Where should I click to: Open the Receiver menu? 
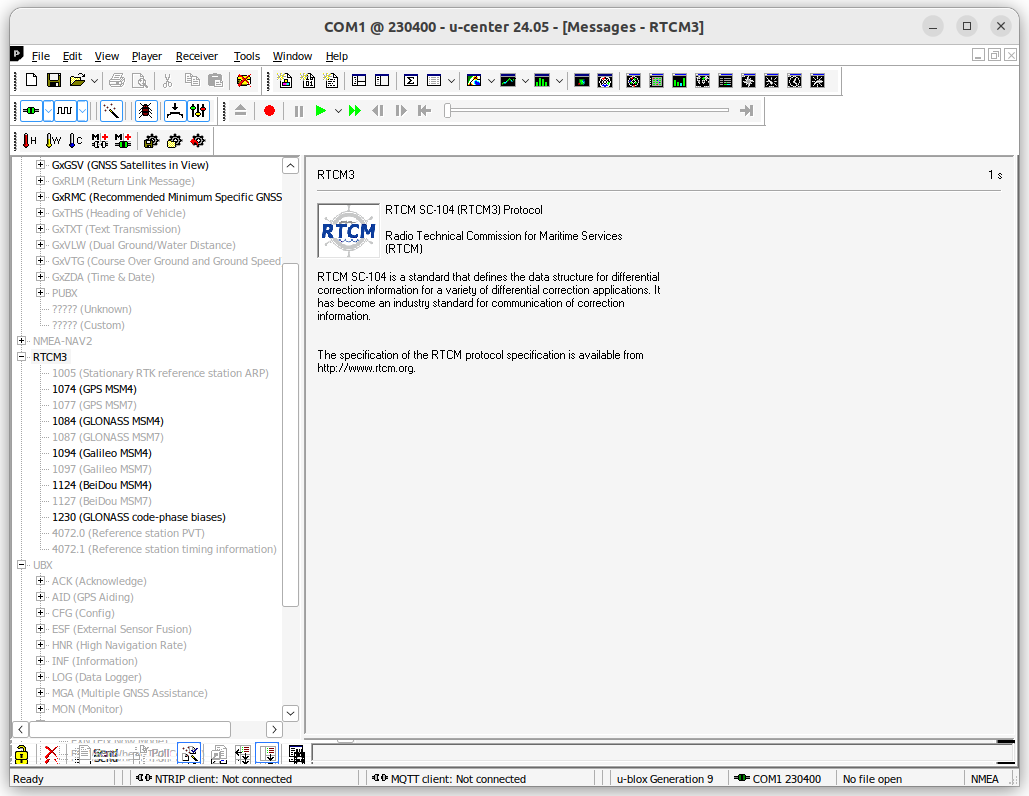pyautogui.click(x=197, y=56)
